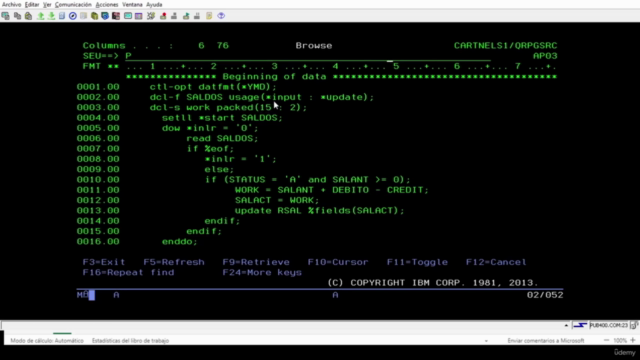The image size is (640, 360).
Task: Click the 'enddo;' line at 0016.00
Action: click(180, 242)
